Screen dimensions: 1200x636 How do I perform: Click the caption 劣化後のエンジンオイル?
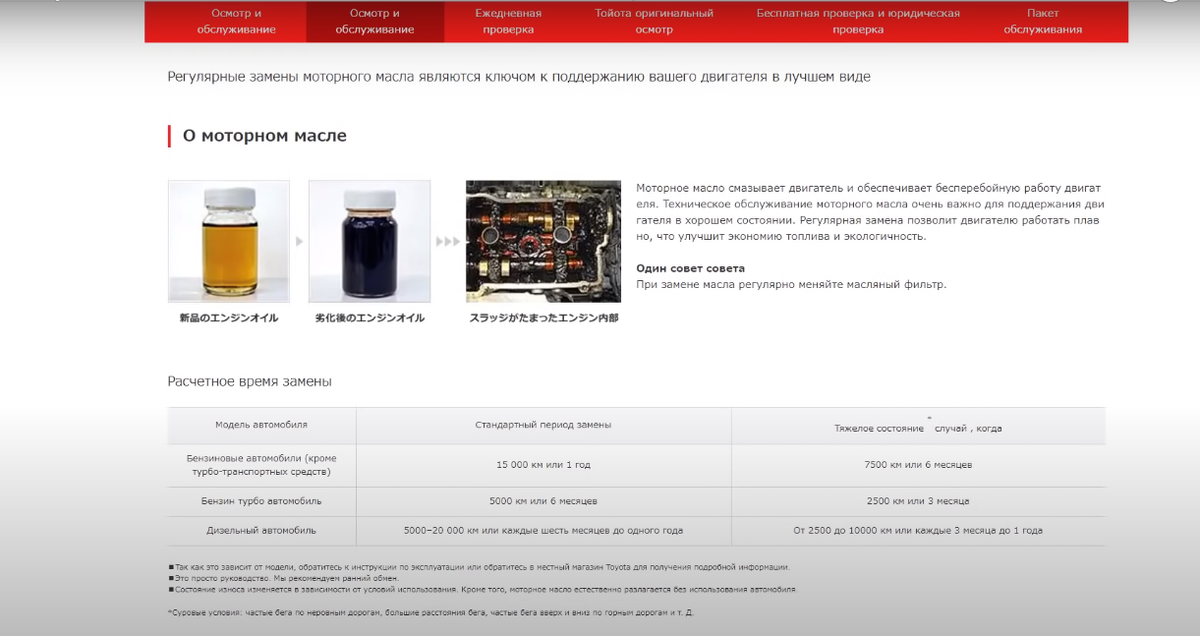tap(370, 318)
